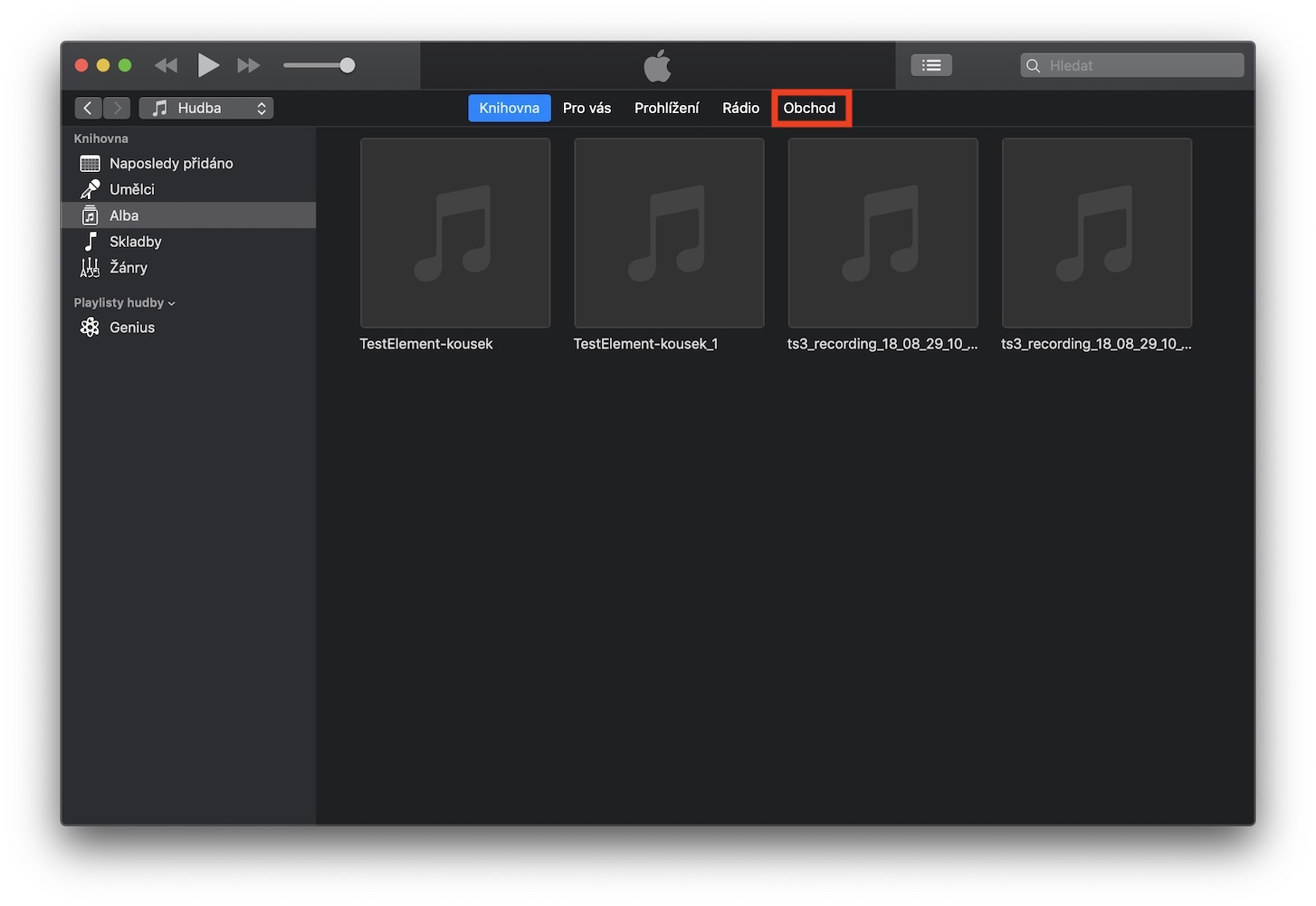Click the TestElement-kousek album title
This screenshot has height=906, width=1316.
(426, 344)
